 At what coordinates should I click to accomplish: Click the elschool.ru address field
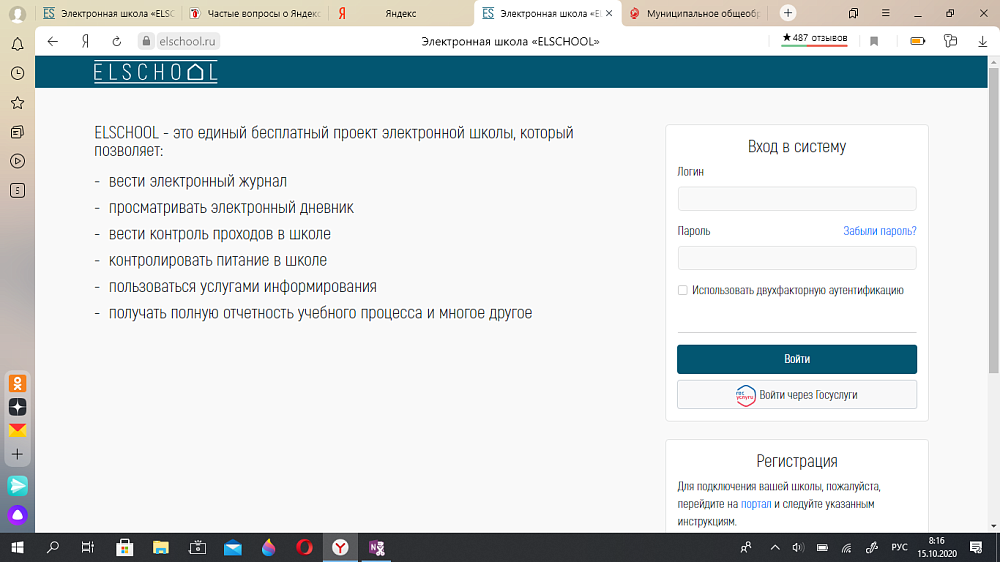[x=188, y=41]
